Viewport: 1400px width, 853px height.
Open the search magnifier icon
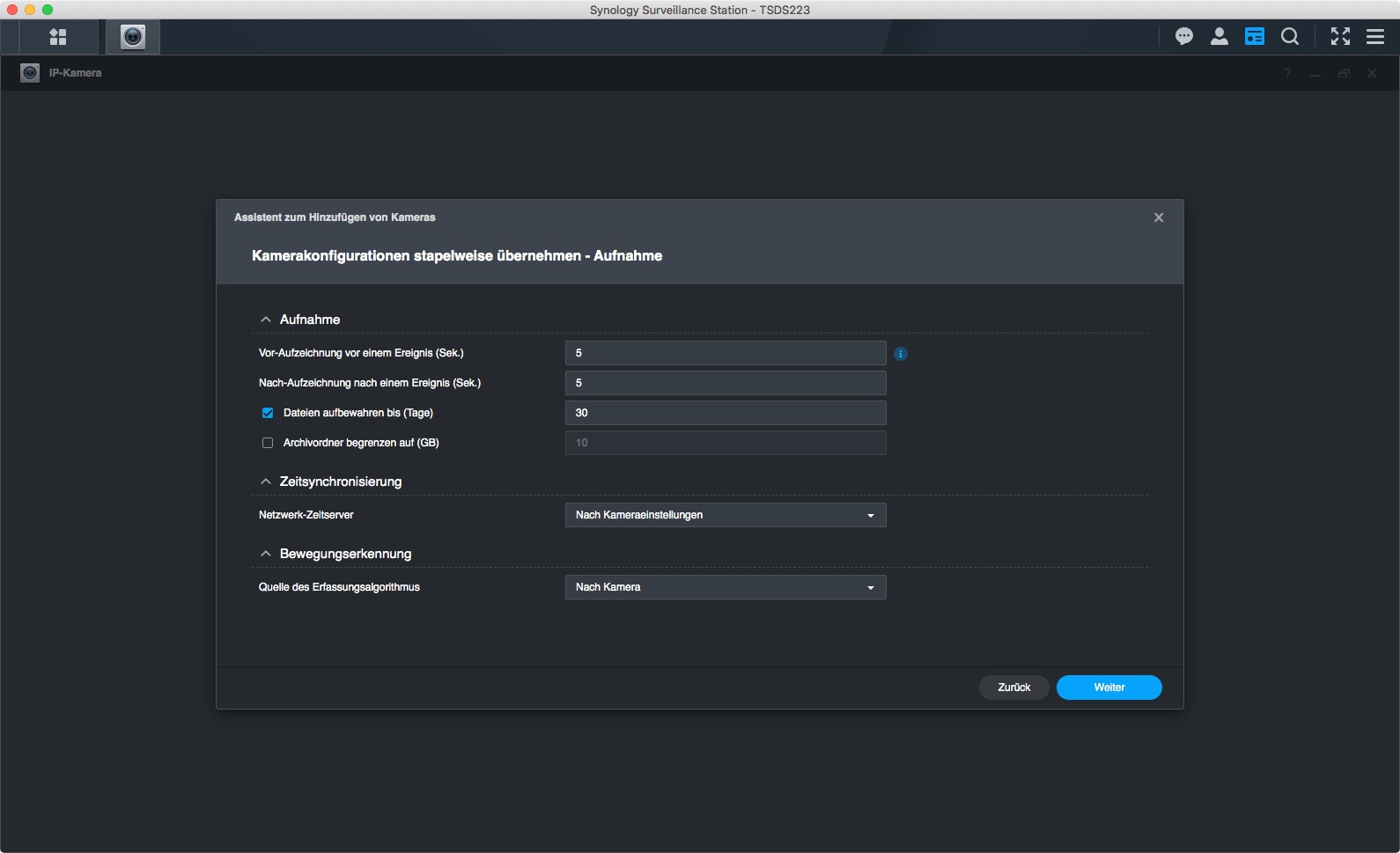pos(1290,36)
